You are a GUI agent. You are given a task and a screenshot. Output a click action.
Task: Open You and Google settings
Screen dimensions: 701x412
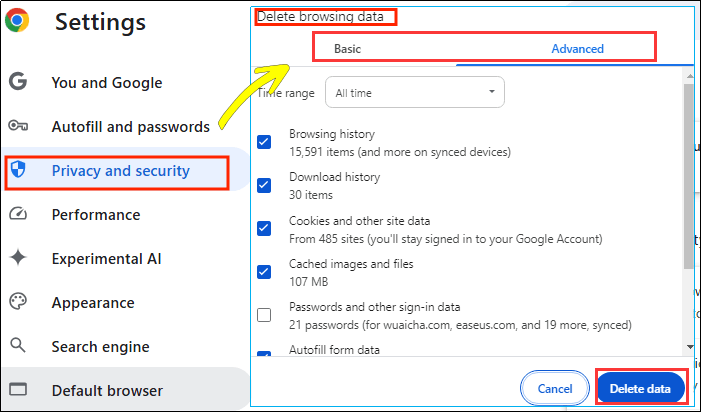point(106,83)
